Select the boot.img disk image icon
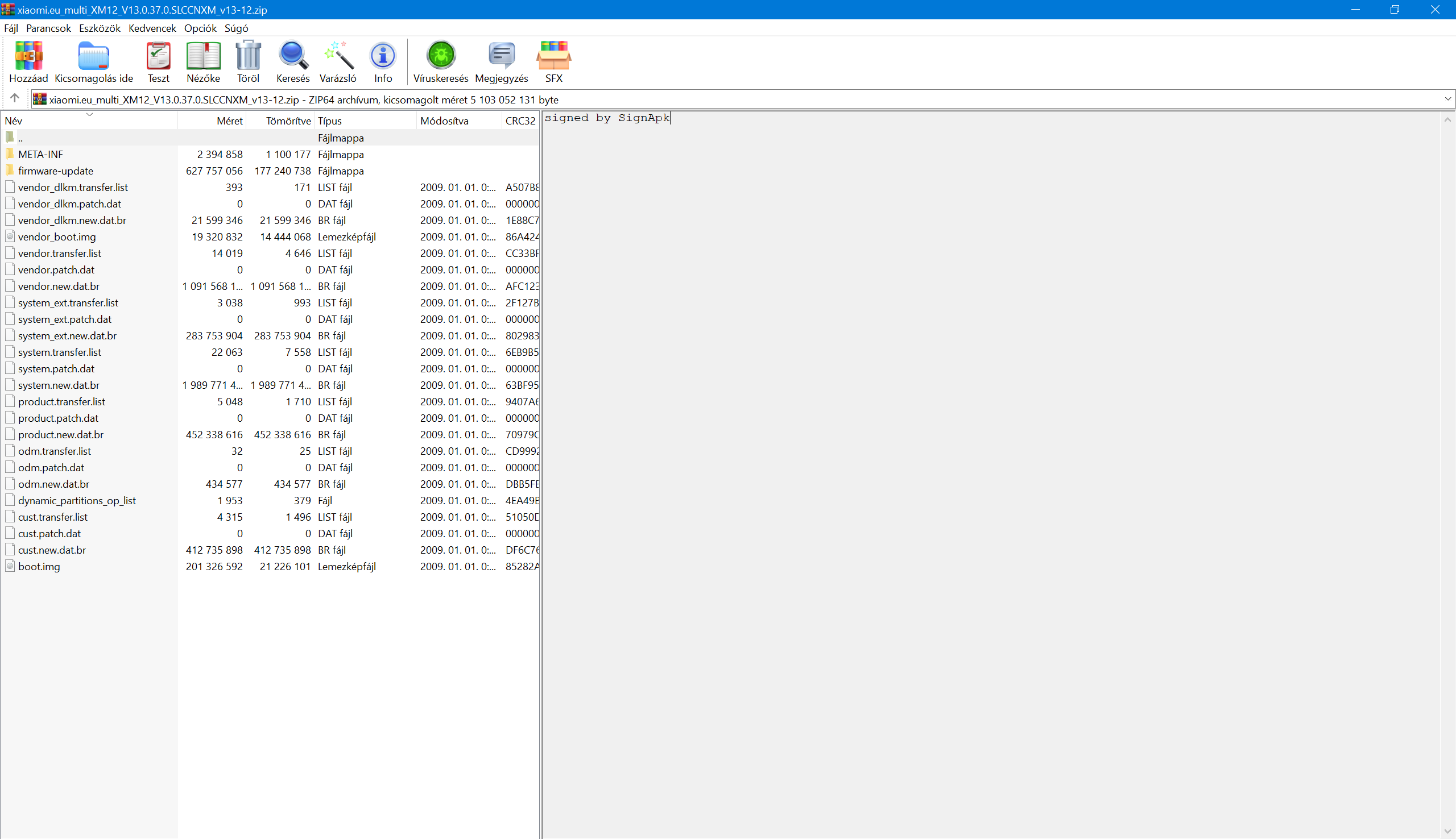 tap(10, 567)
